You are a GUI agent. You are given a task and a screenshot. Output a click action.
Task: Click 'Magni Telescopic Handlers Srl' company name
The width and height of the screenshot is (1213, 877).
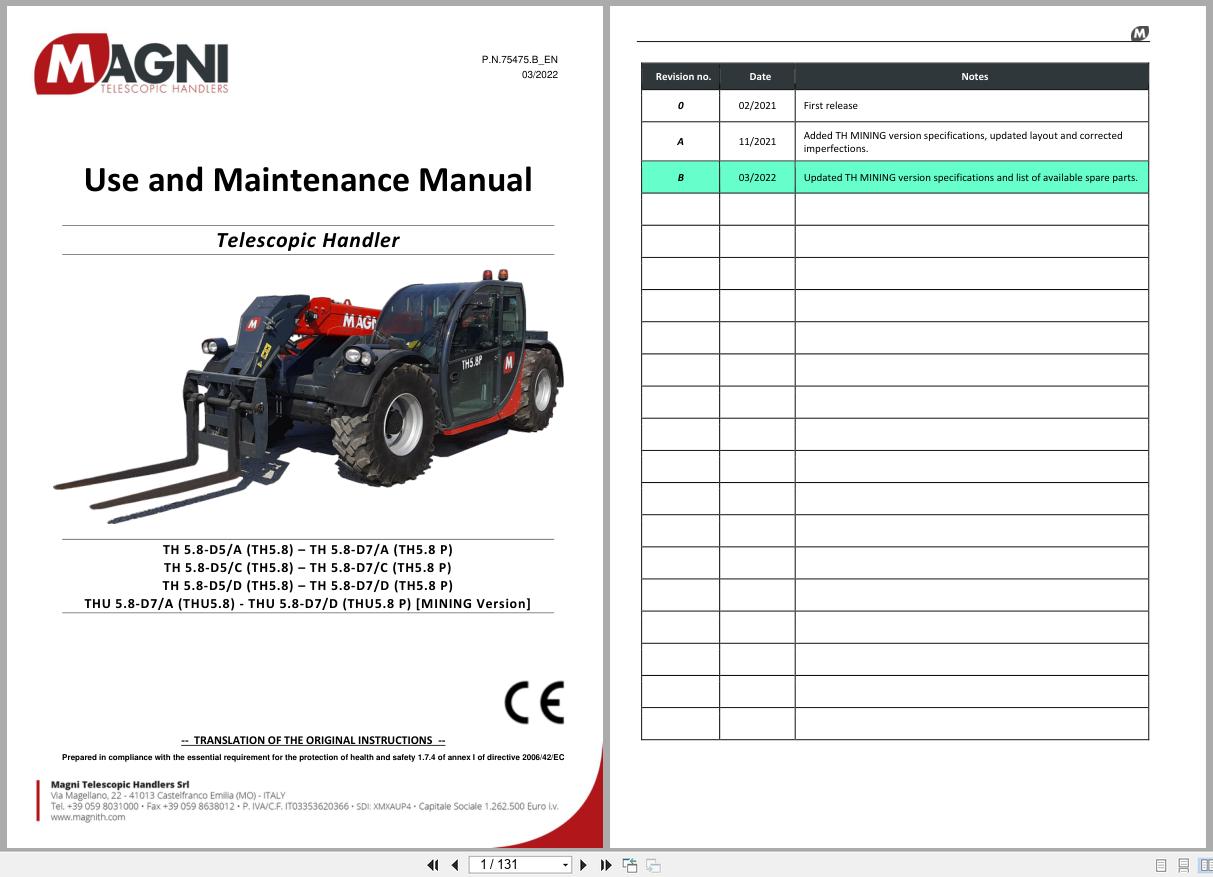120,784
